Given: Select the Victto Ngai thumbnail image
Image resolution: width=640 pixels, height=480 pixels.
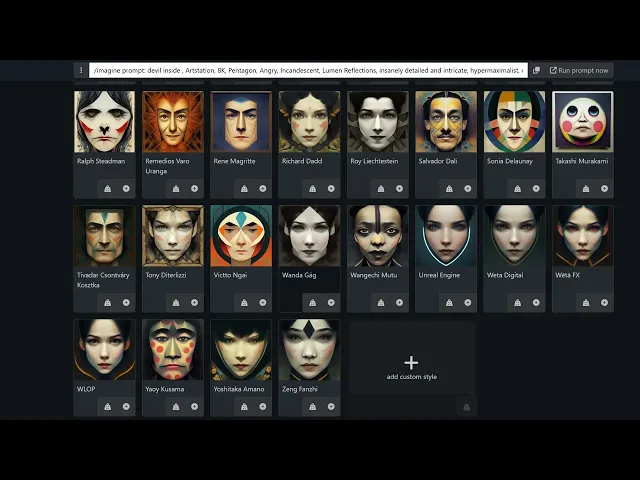Looking at the screenshot, I should pyautogui.click(x=241, y=236).
